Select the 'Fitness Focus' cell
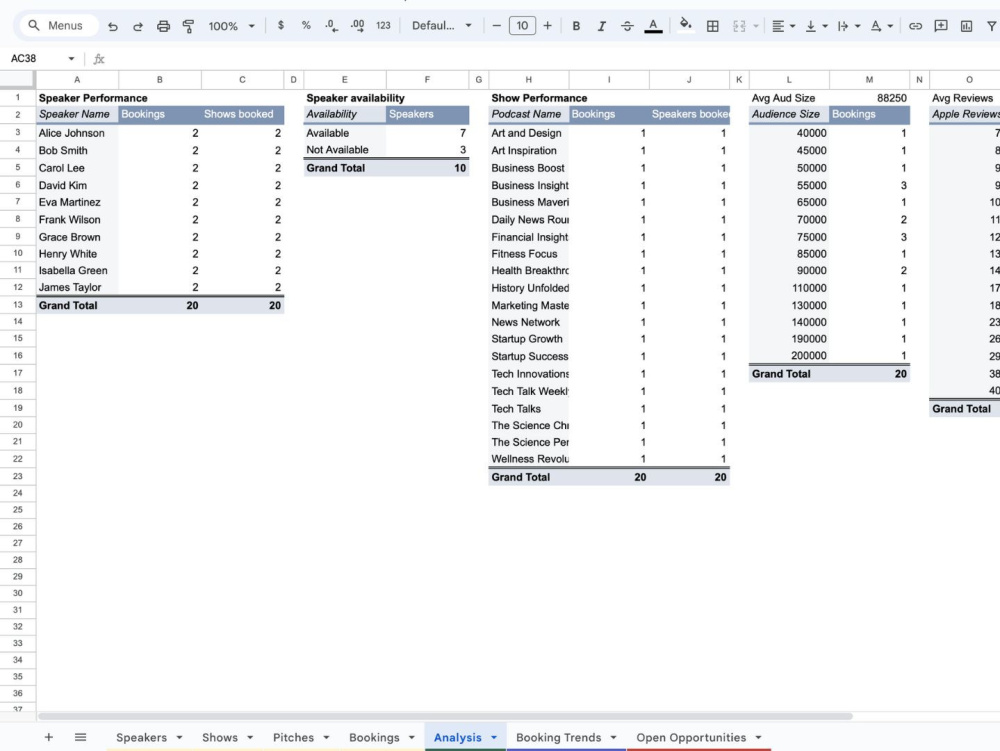This screenshot has height=751, width=1000. point(529,254)
